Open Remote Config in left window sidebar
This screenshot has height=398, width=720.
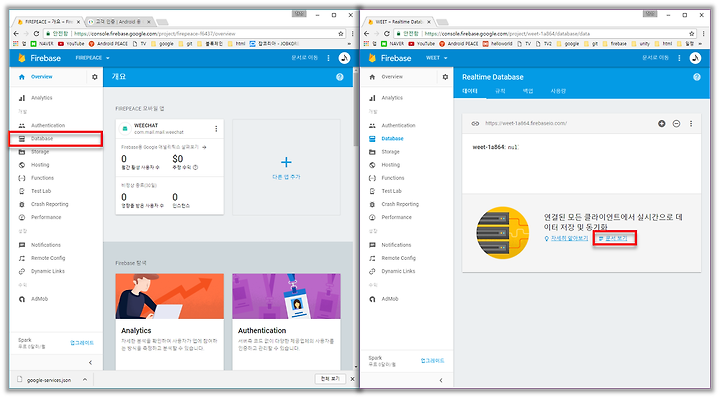[48, 258]
